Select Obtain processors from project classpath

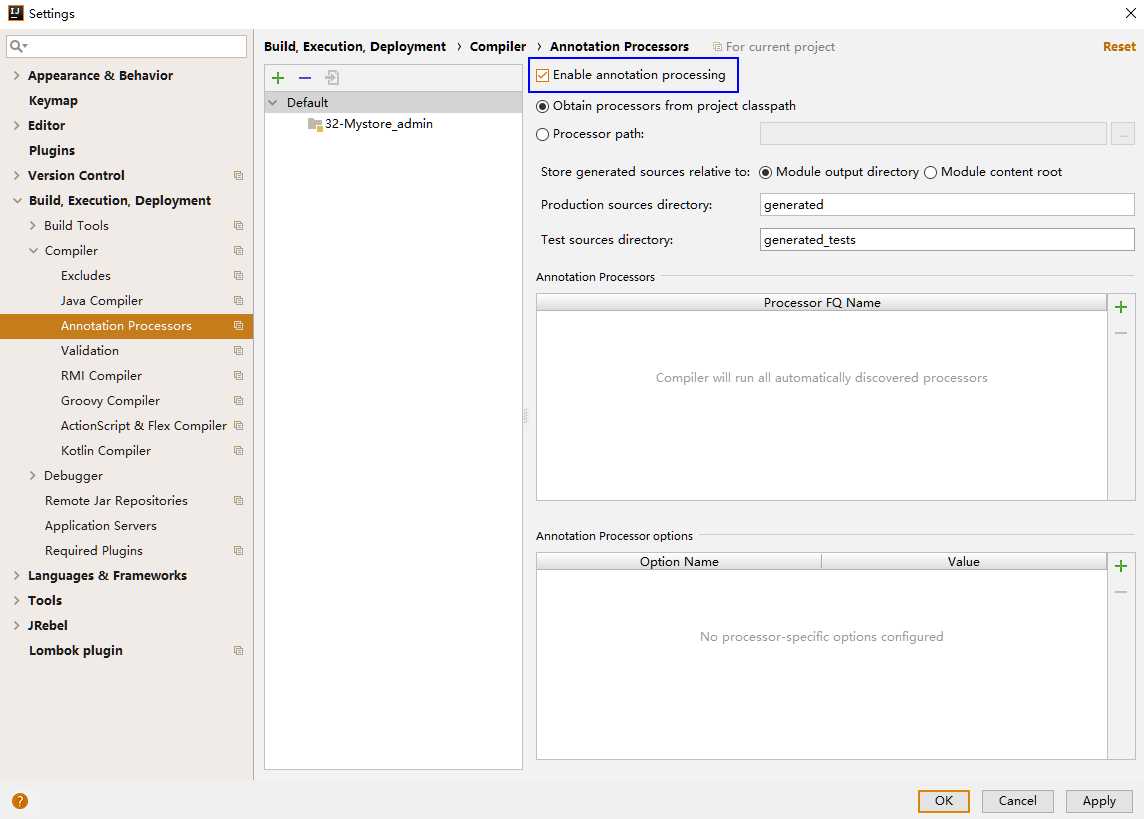click(x=542, y=106)
